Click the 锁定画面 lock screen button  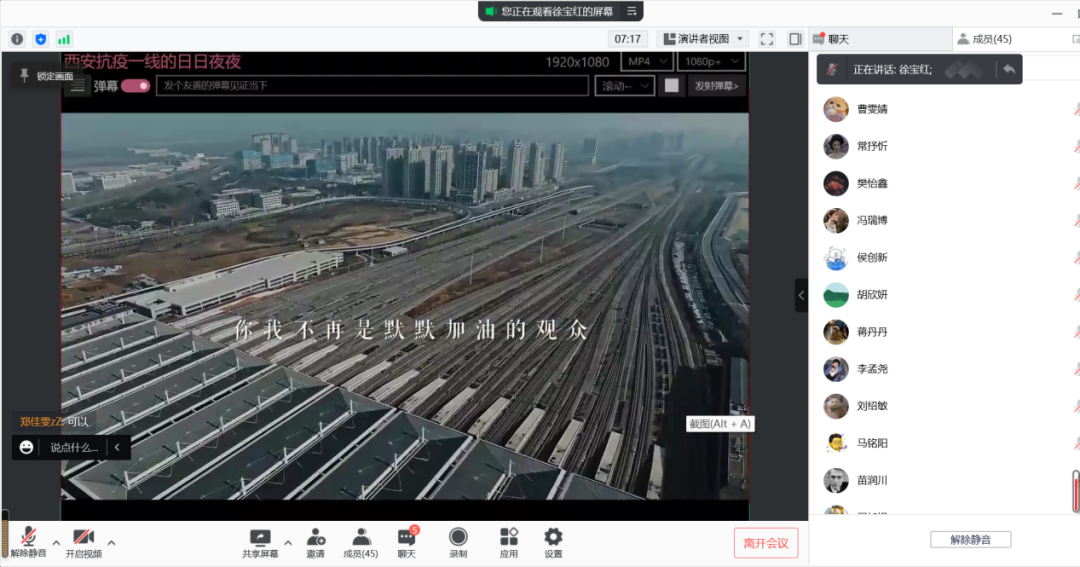pyautogui.click(x=45, y=76)
